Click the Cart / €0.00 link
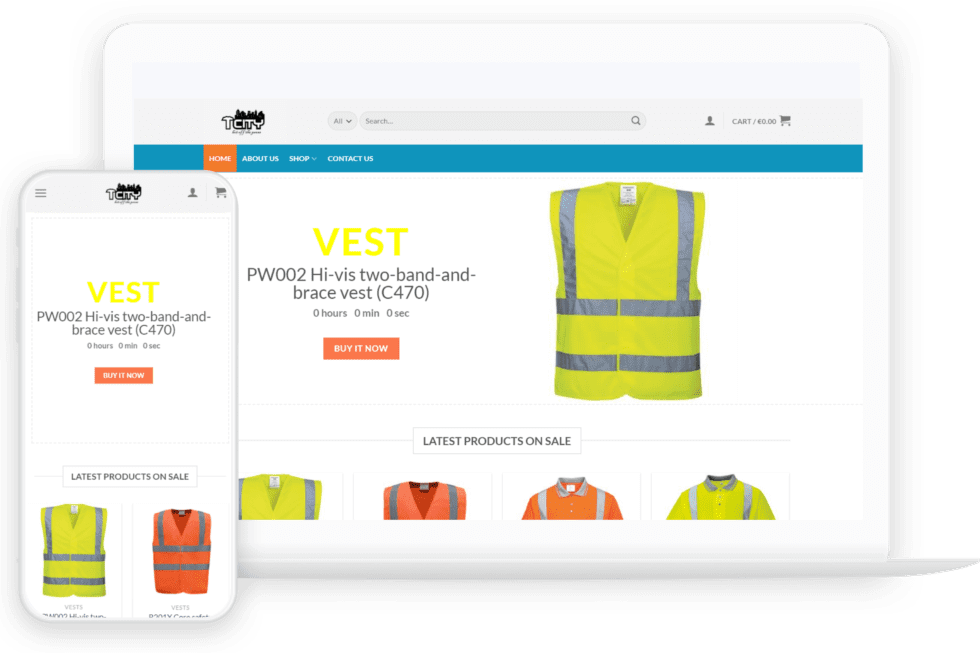 [753, 121]
